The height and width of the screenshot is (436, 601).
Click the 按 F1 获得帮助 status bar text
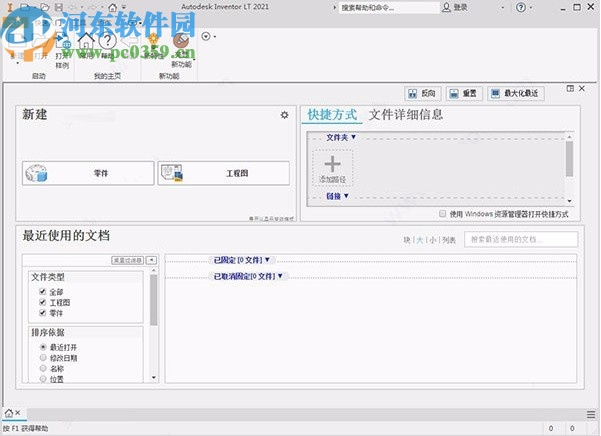(26, 428)
